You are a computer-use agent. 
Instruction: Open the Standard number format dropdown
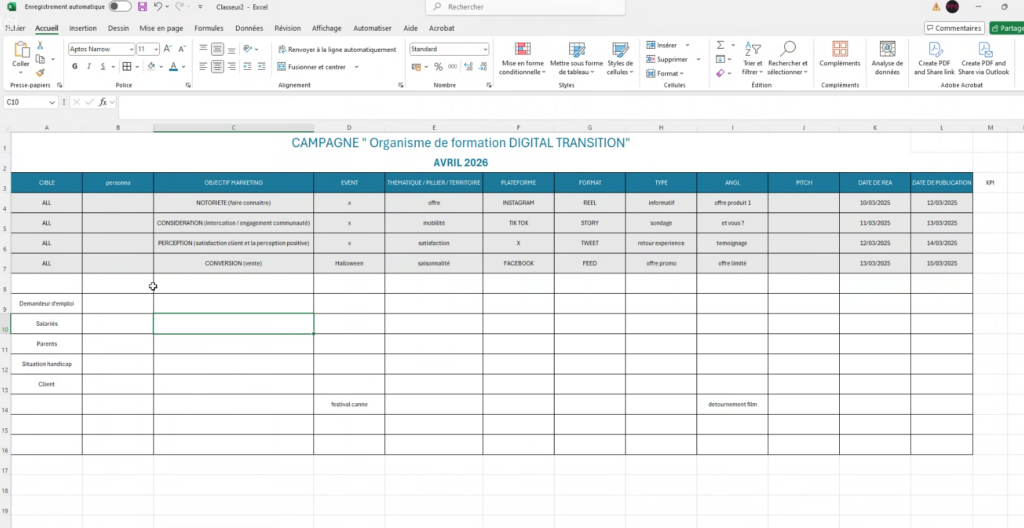pyautogui.click(x=486, y=49)
